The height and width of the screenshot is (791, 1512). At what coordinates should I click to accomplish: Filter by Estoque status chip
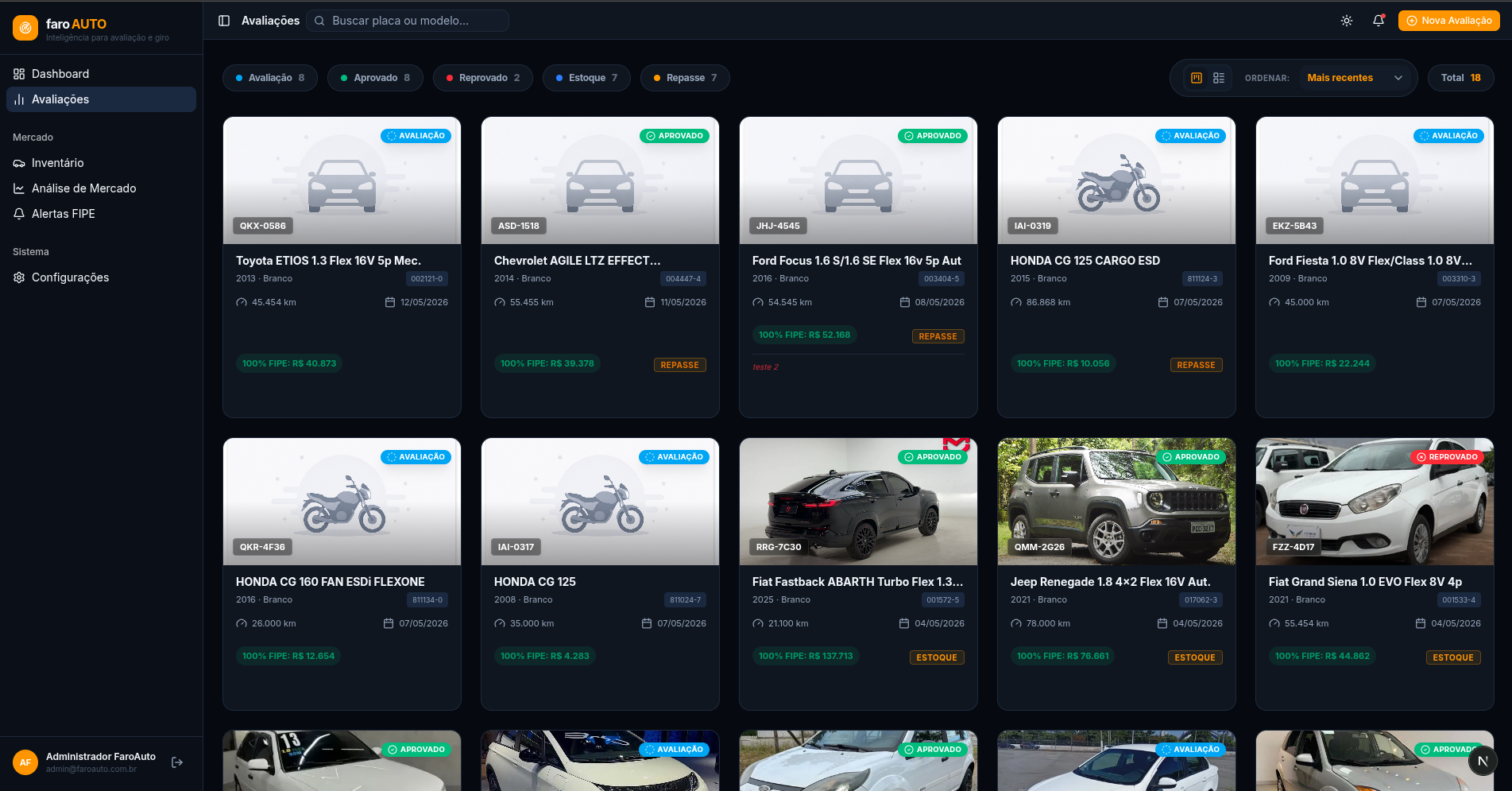[586, 78]
